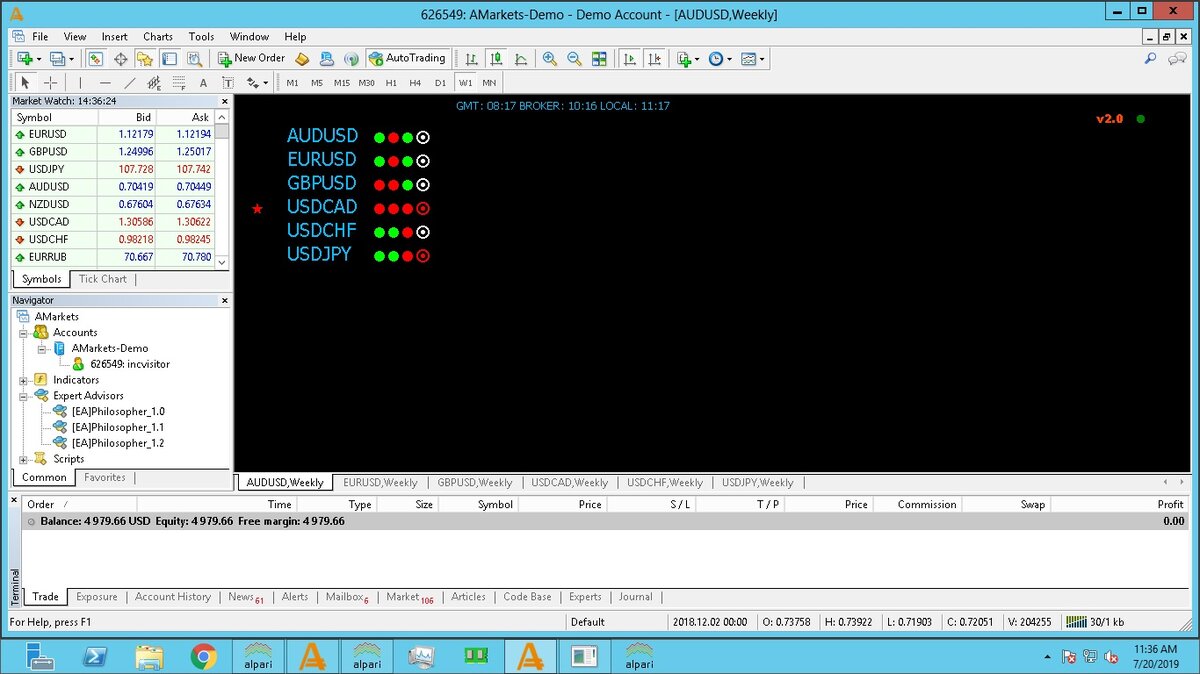Screen dimensions: 1200x674
Task: Switch chart to bar chart icon
Action: coord(470,59)
